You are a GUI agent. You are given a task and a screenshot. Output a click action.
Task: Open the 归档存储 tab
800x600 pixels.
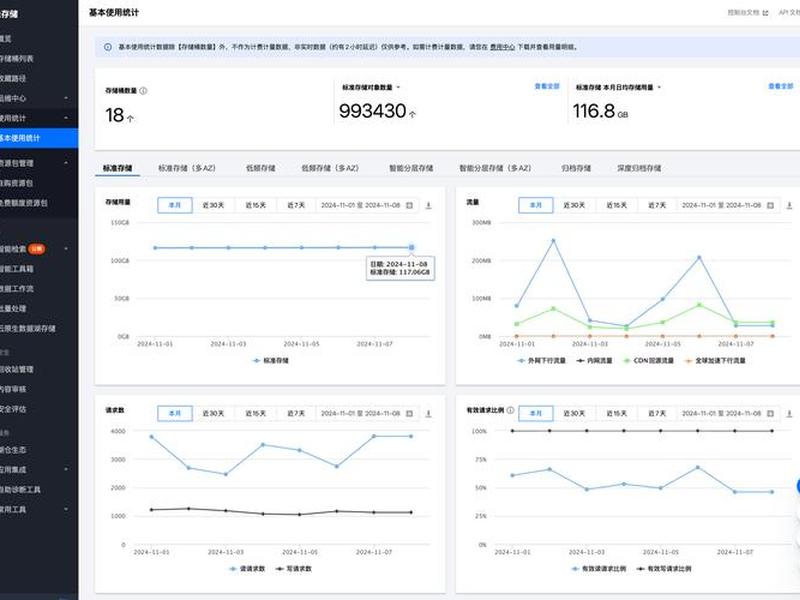[576, 168]
